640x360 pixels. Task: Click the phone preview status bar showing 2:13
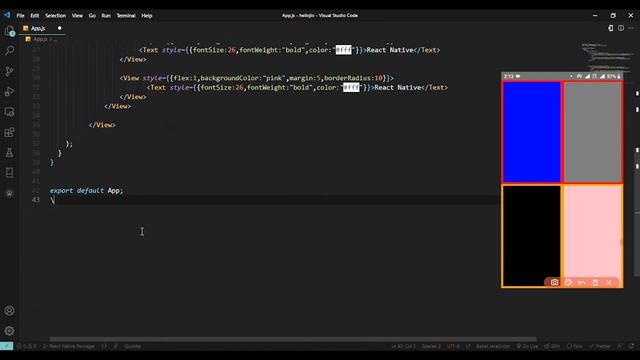click(562, 76)
